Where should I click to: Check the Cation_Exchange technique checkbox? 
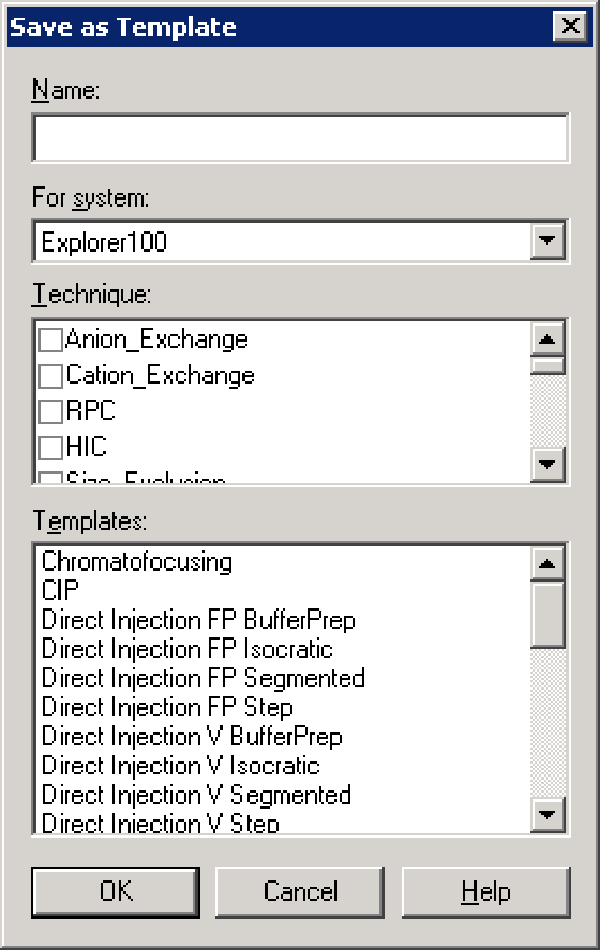click(x=50, y=376)
